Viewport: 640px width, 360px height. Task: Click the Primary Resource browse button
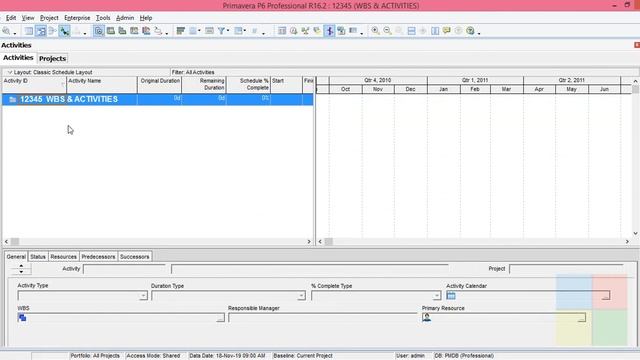tap(582, 318)
